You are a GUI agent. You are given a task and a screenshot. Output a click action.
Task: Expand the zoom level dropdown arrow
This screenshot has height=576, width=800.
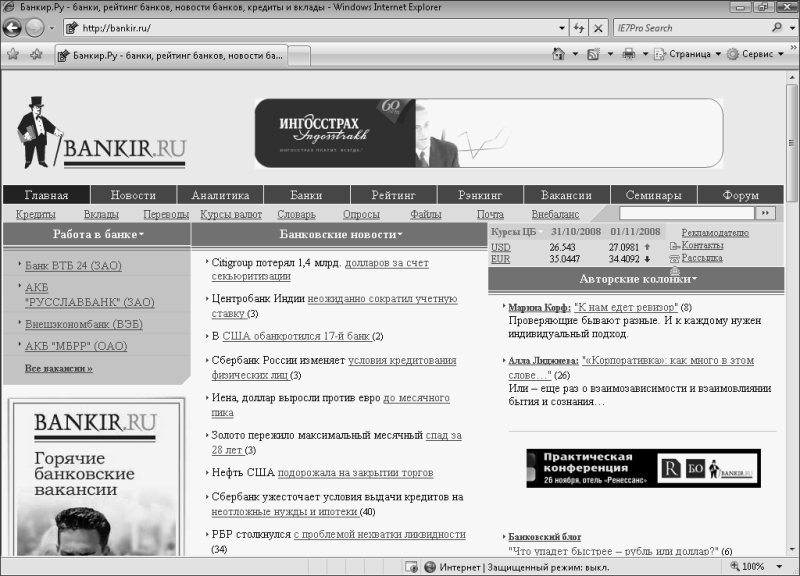point(780,566)
